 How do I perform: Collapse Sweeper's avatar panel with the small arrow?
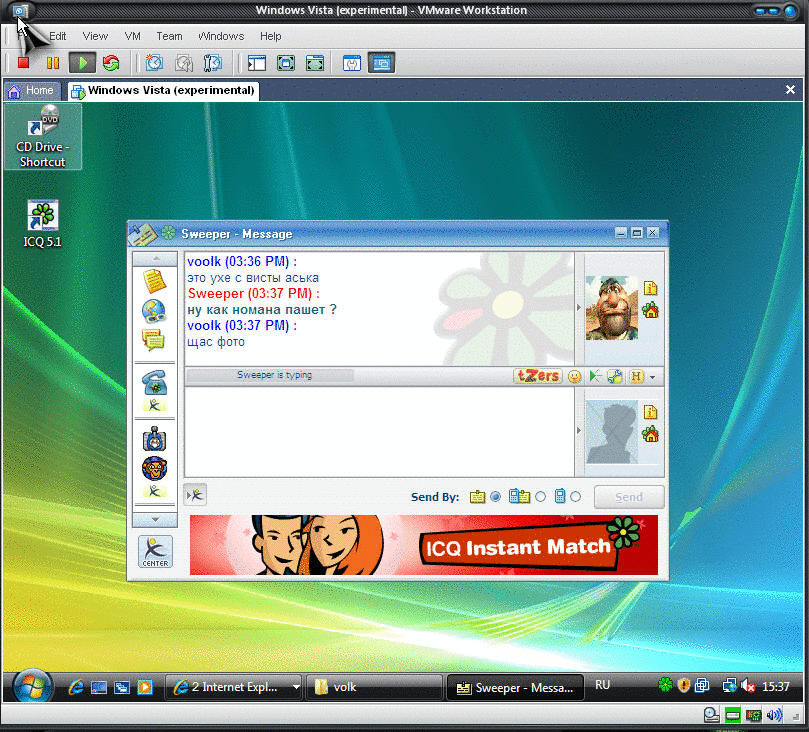[x=579, y=307]
